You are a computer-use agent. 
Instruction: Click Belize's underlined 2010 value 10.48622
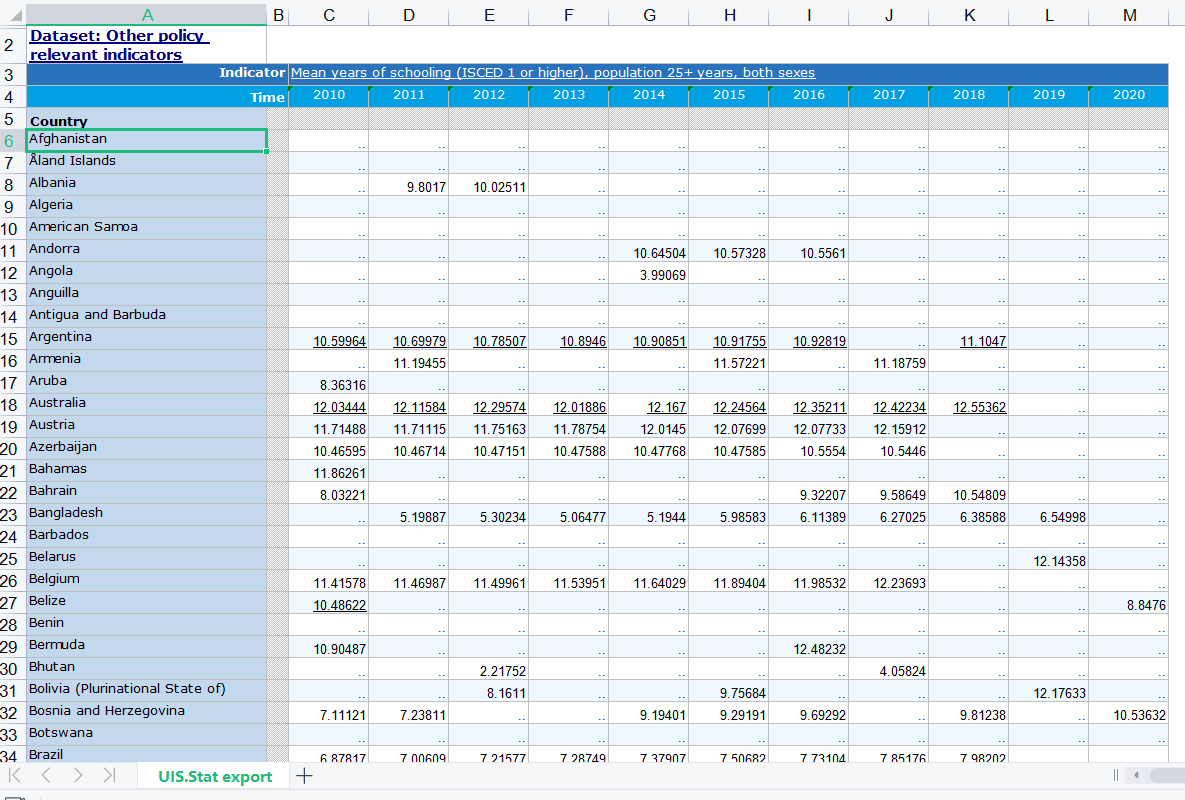(340, 605)
